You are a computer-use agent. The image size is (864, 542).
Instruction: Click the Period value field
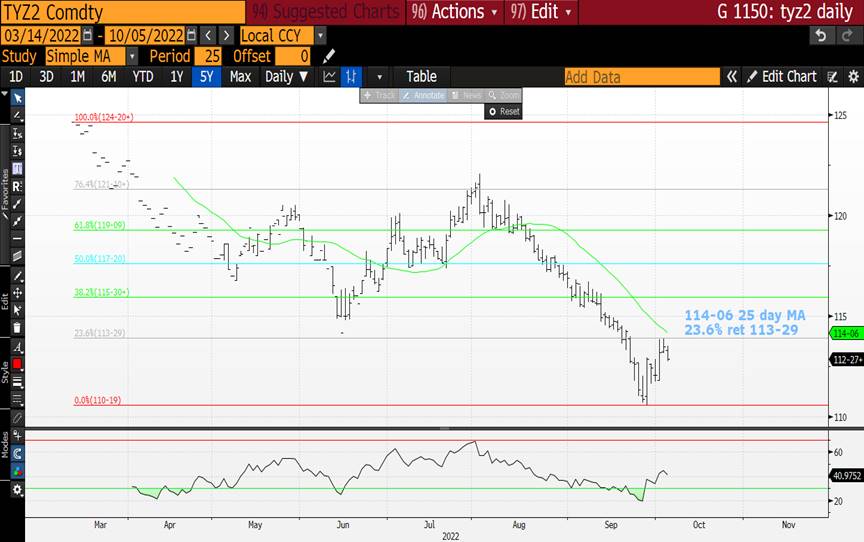point(208,56)
